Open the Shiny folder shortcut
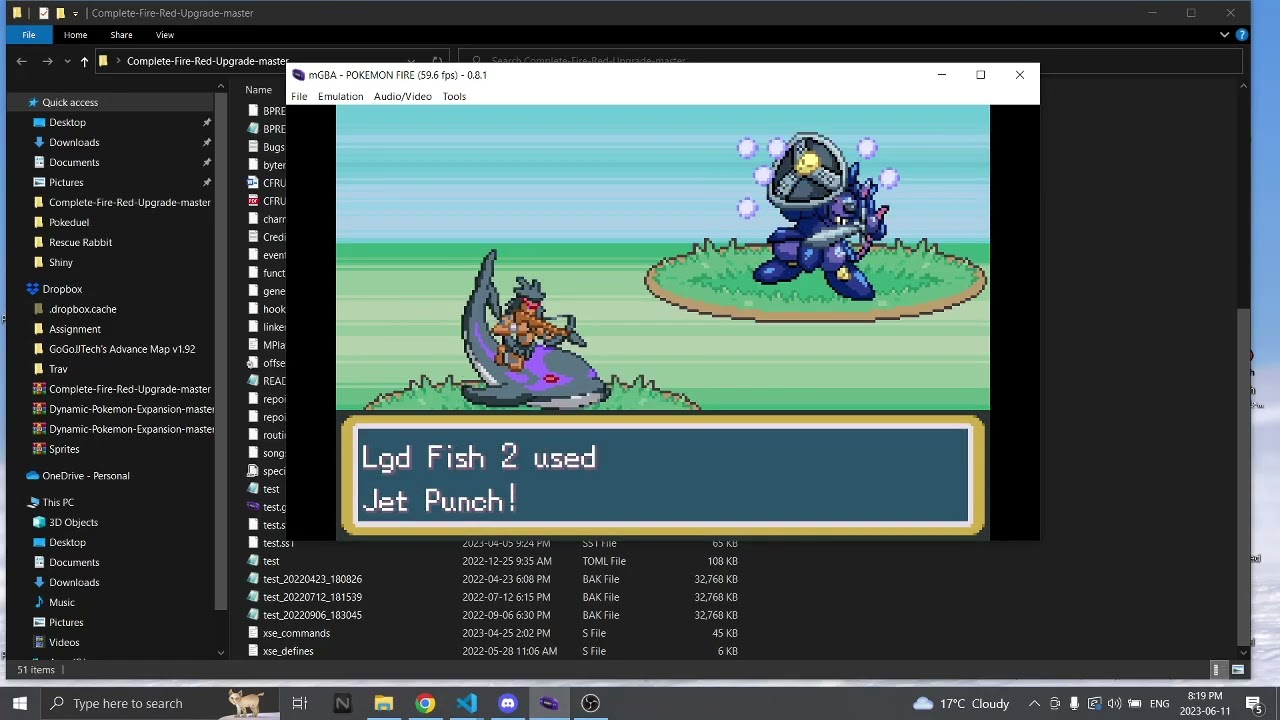 tap(61, 262)
